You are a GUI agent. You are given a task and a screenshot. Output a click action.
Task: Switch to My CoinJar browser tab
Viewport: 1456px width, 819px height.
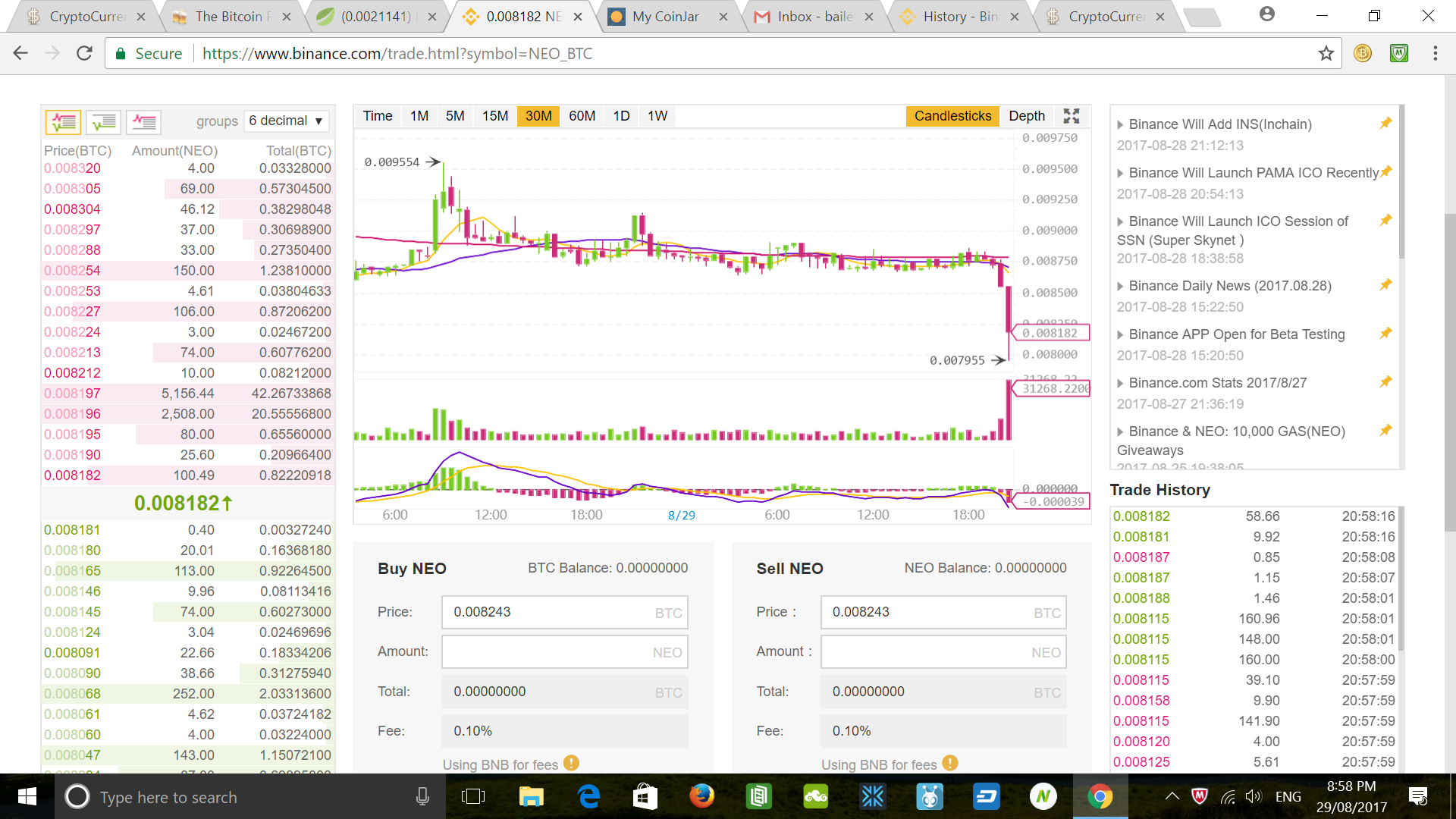666,16
